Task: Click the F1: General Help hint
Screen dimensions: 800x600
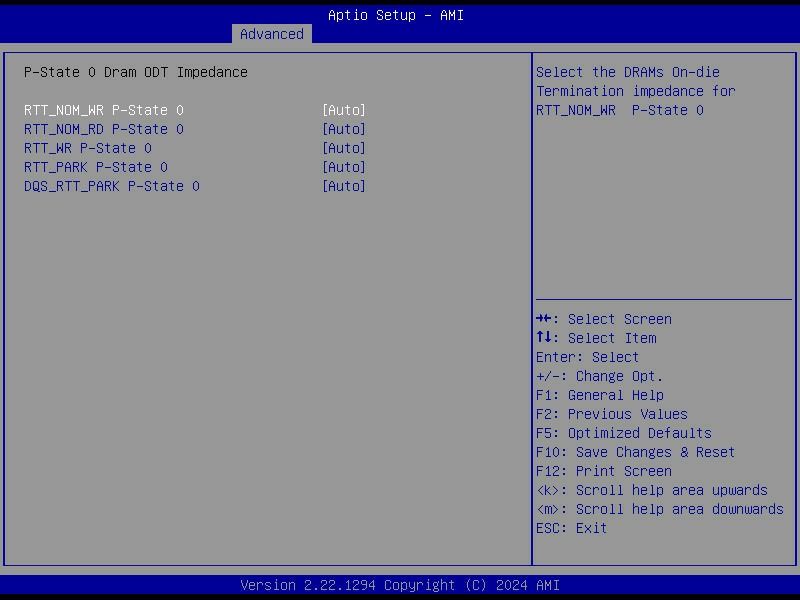Action: click(x=600, y=395)
